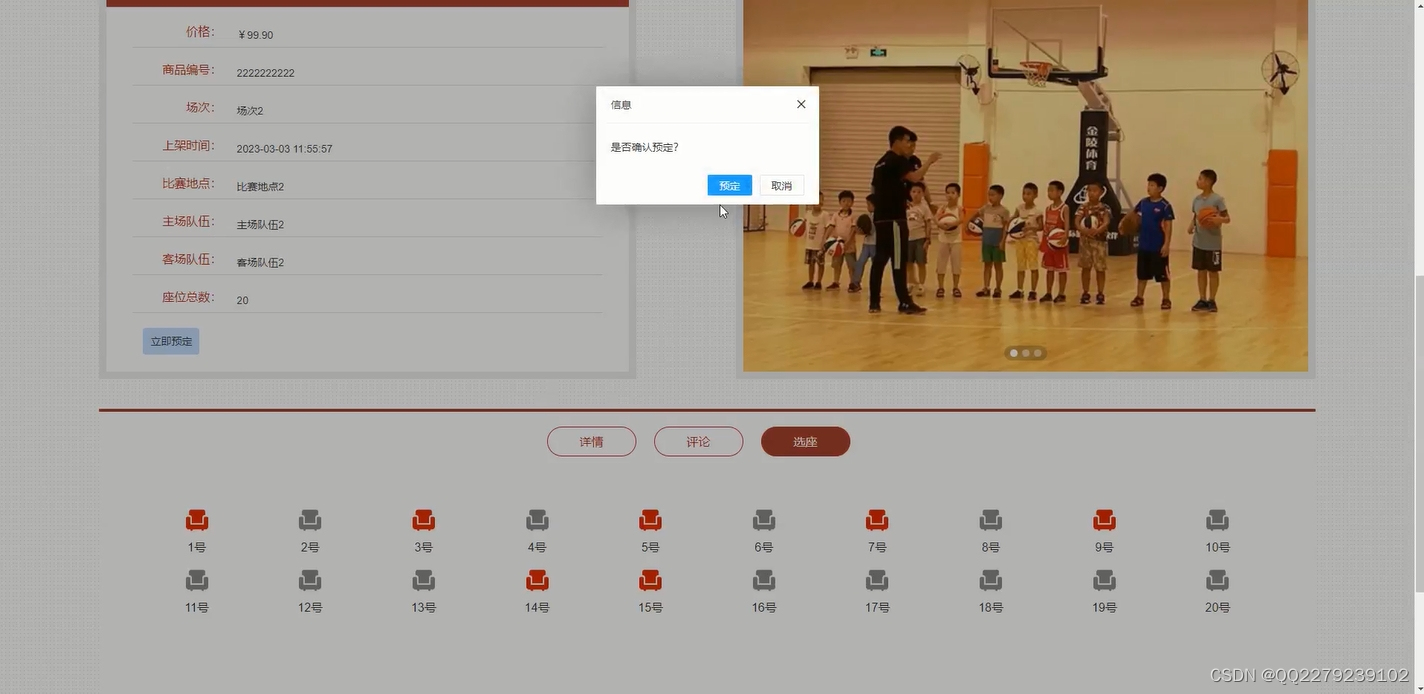Select the seat 2号 chair icon
This screenshot has width=1424, height=694.
310,519
